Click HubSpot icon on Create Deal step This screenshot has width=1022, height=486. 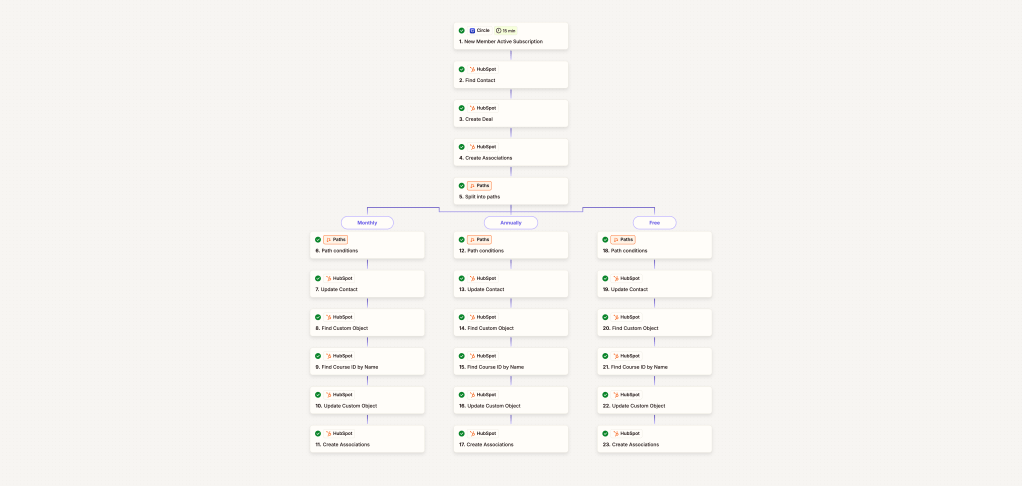(x=473, y=108)
